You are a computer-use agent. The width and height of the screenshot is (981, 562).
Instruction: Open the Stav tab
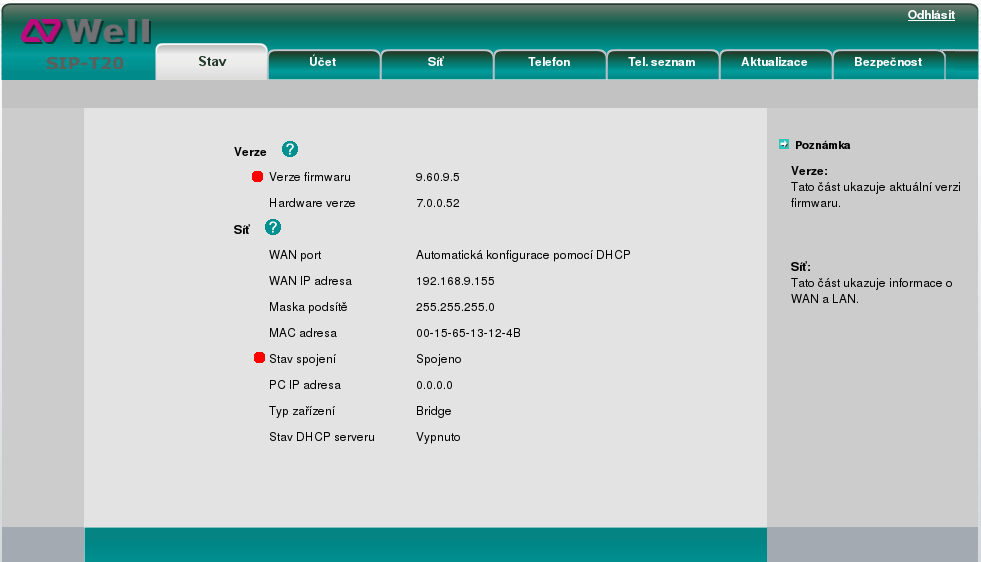point(212,62)
